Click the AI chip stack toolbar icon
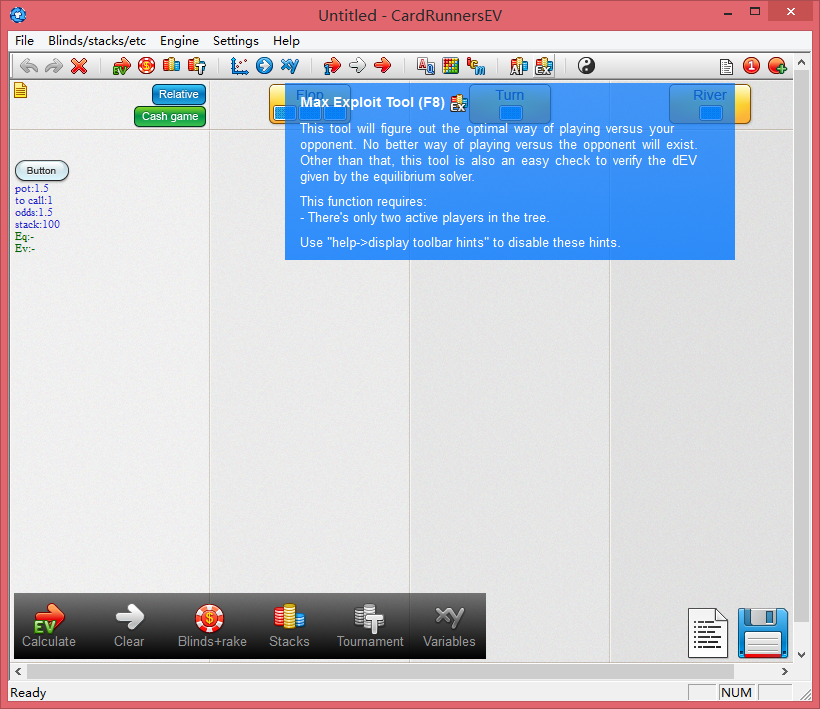 click(519, 66)
